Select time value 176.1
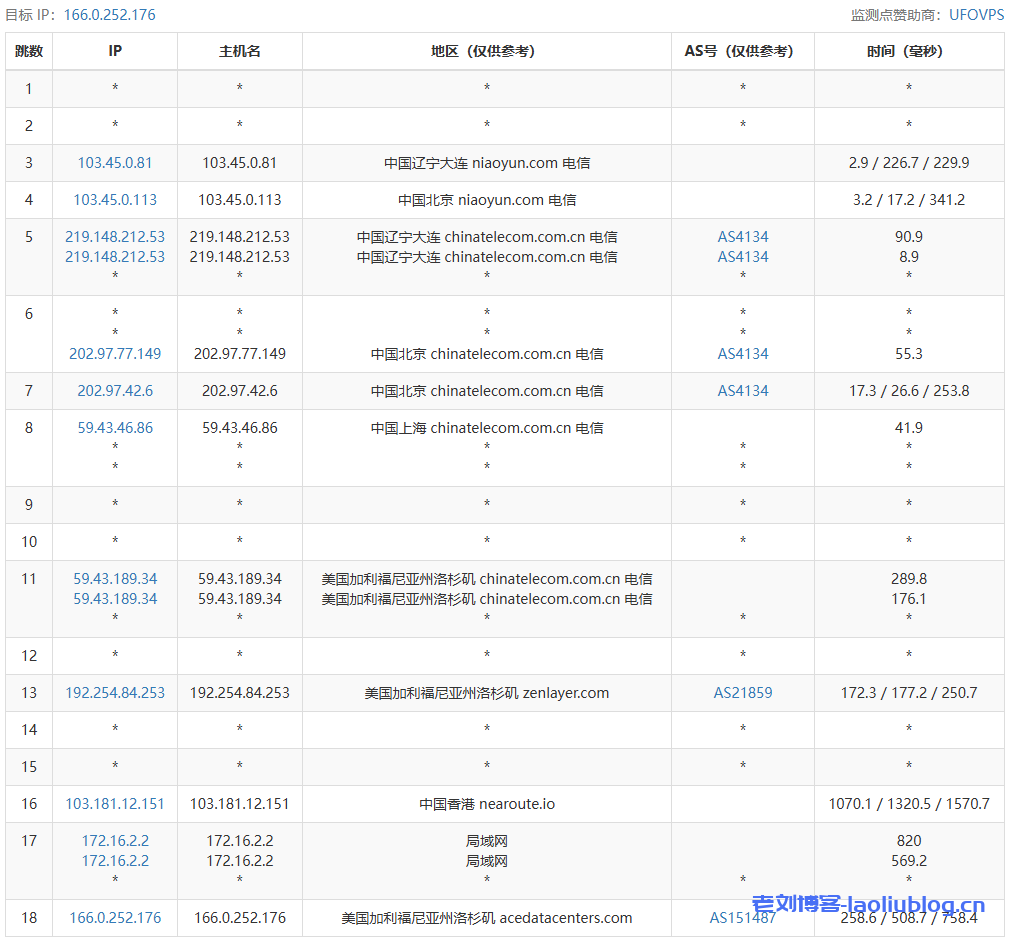1011x942 pixels. pyautogui.click(x=909, y=599)
